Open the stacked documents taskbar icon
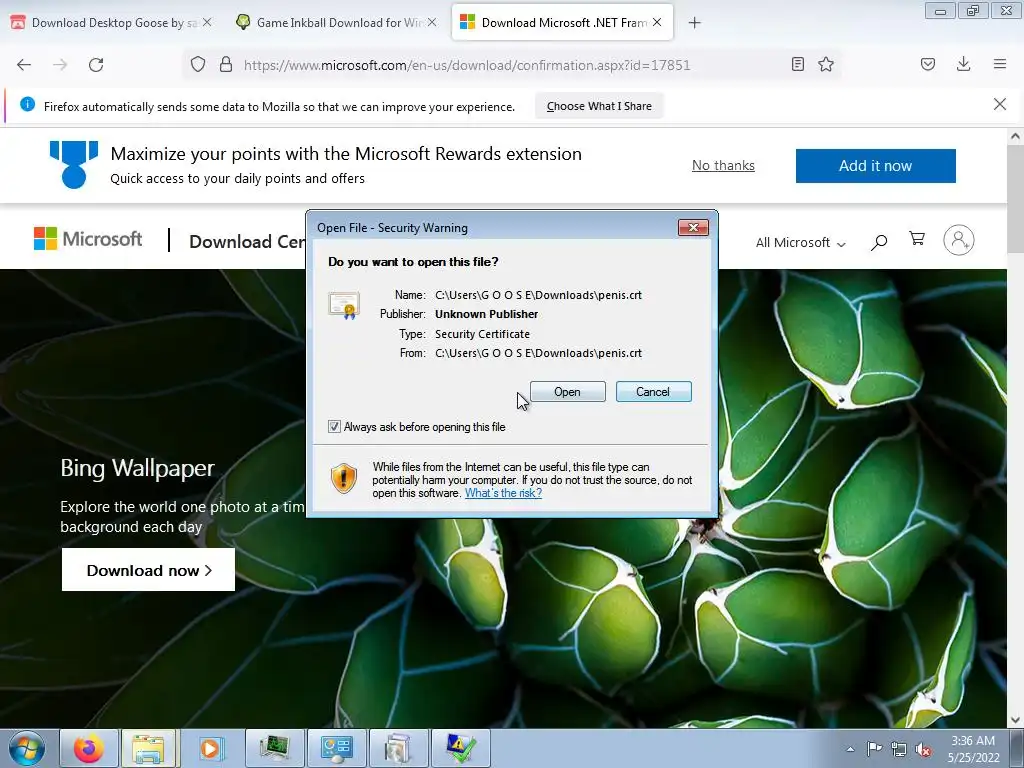This screenshot has width=1024, height=768. click(398, 748)
